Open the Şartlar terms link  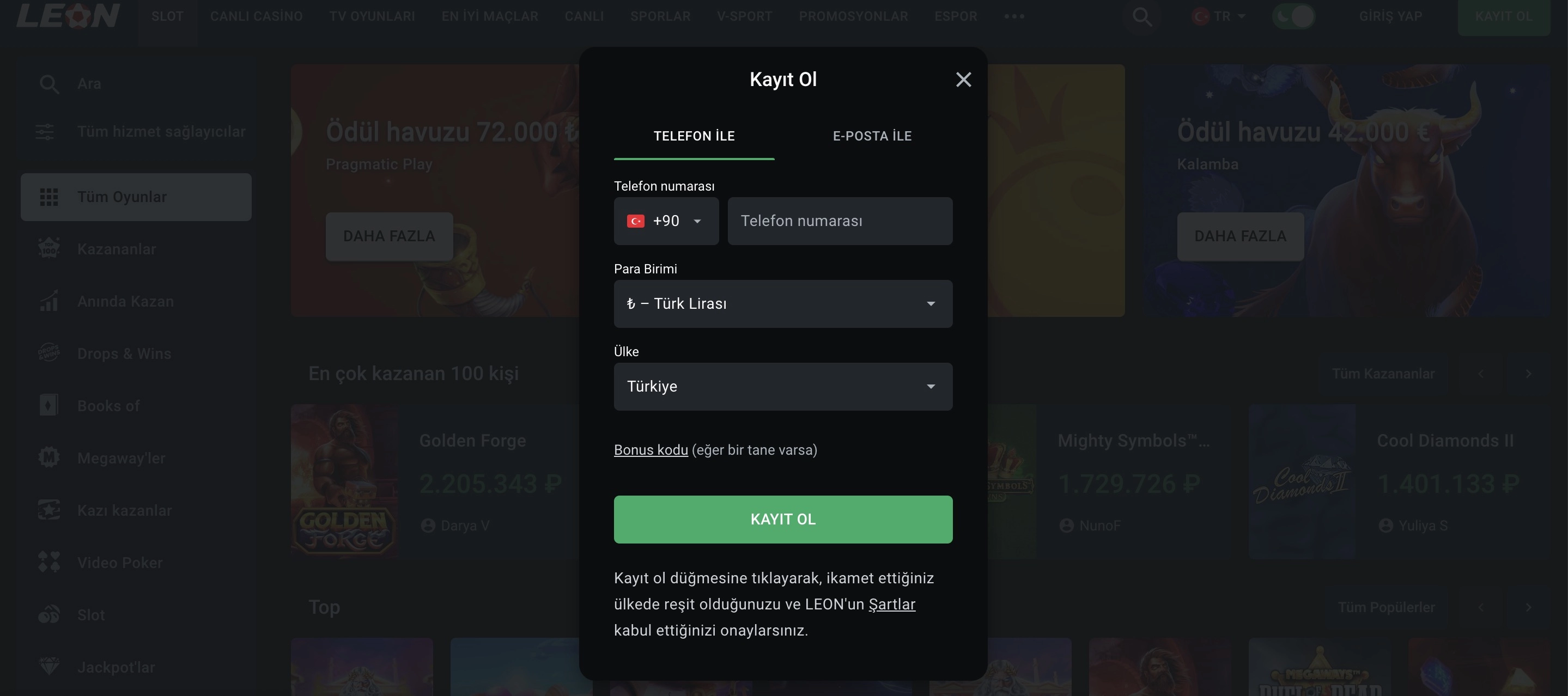(x=892, y=604)
